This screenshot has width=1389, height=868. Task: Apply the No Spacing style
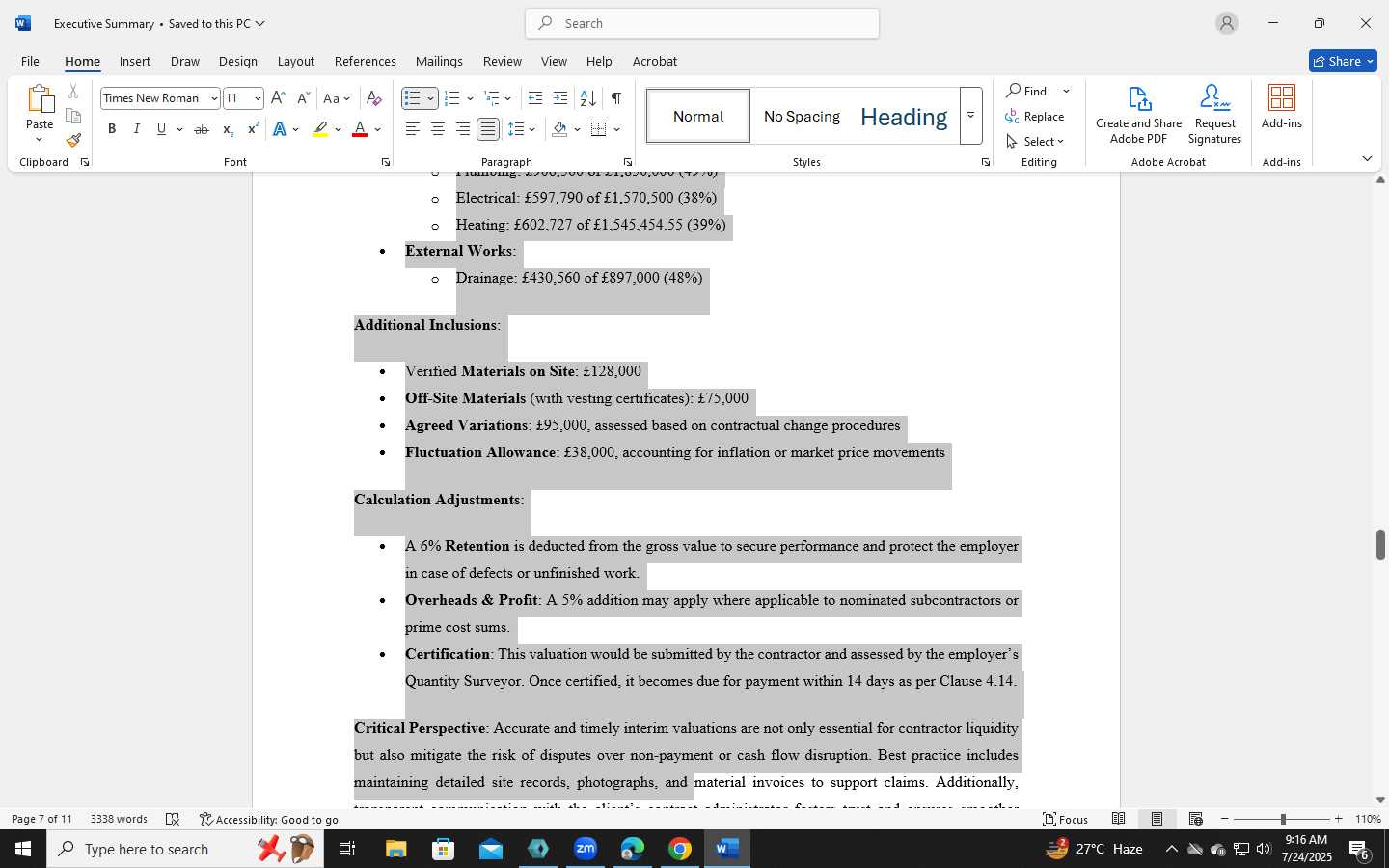click(802, 116)
